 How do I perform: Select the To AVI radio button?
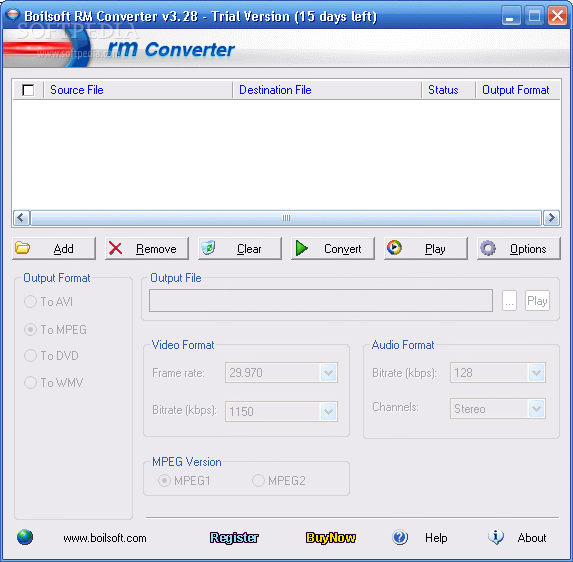coord(30,301)
